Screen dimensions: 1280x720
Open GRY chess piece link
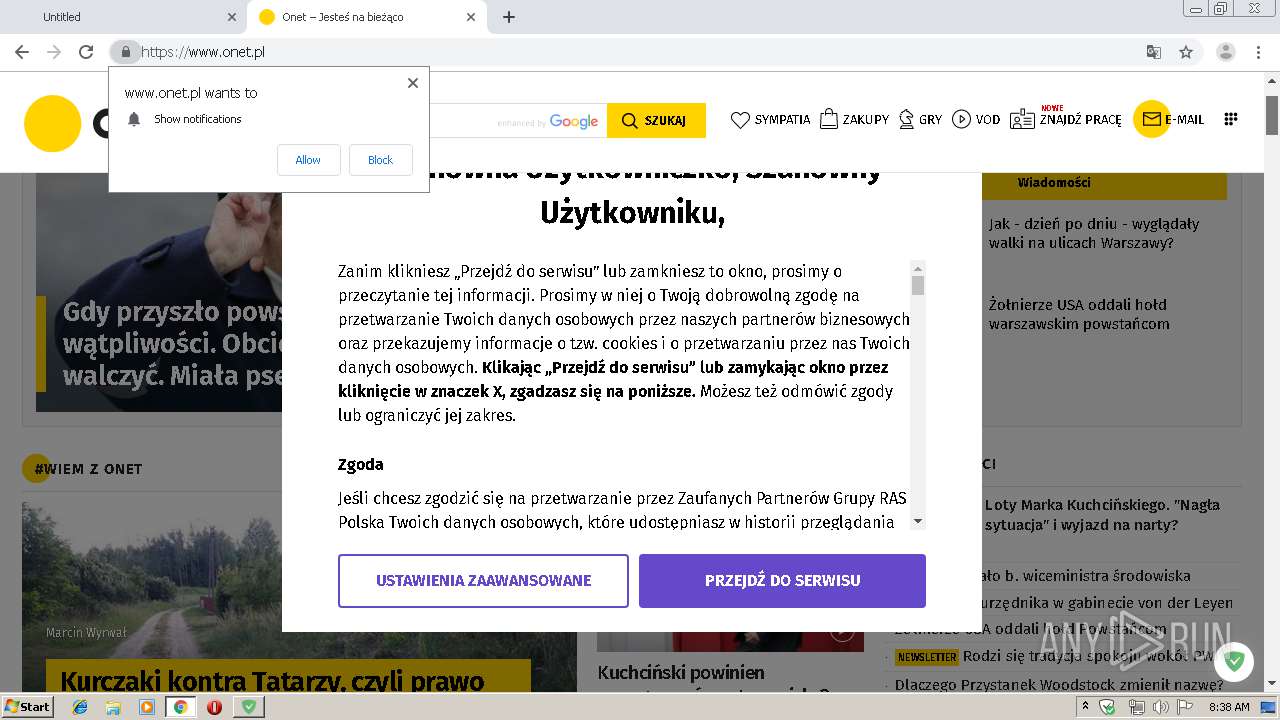click(x=920, y=120)
